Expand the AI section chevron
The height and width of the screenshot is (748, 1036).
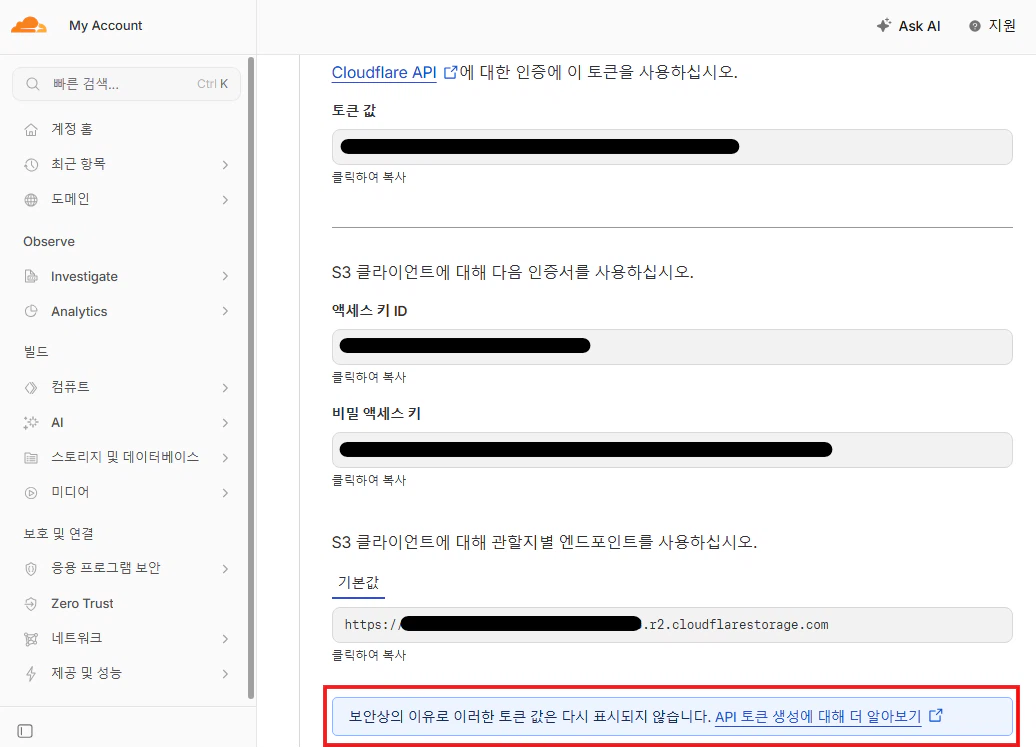225,423
